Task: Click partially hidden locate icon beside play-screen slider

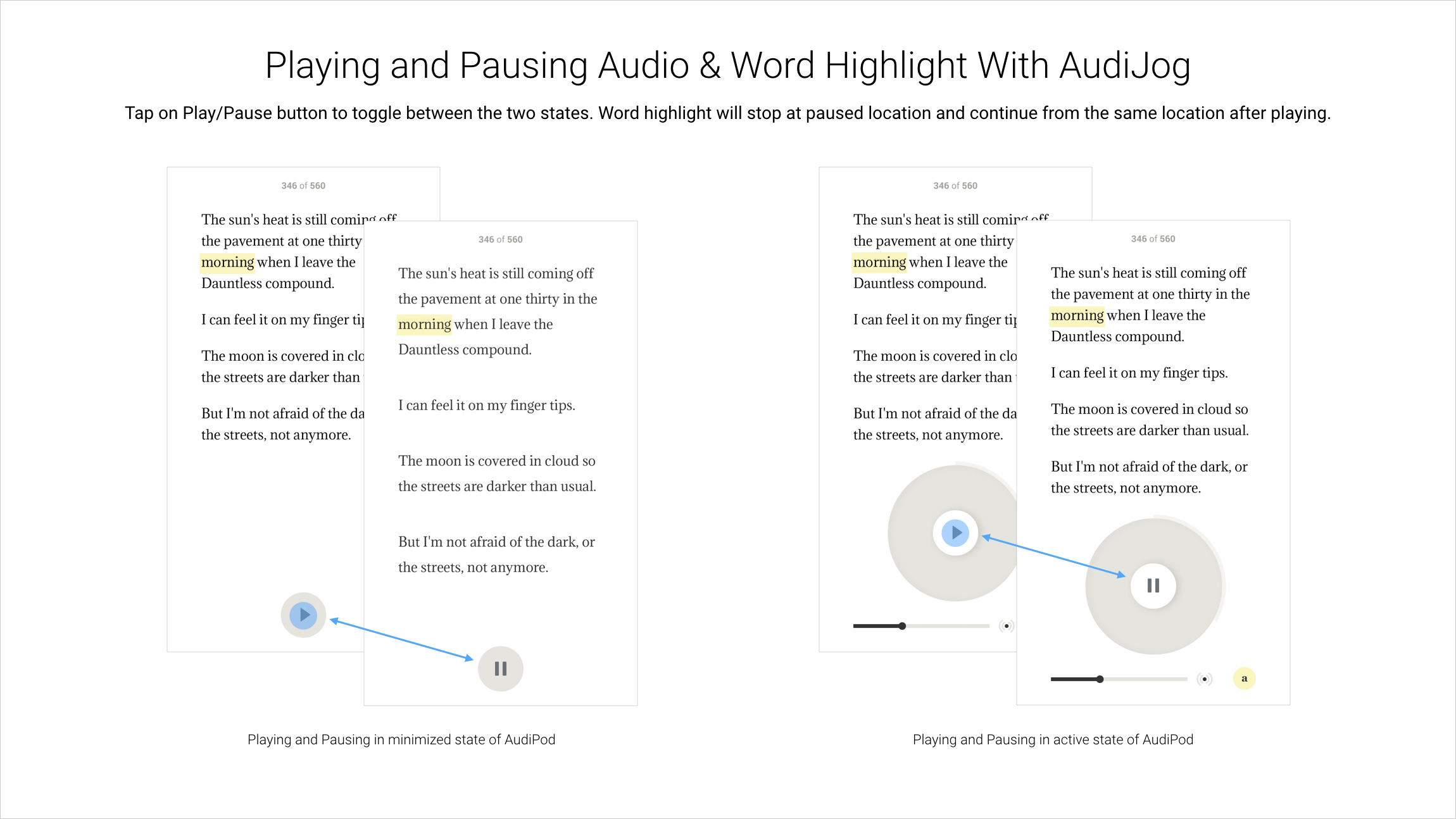Action: tap(1006, 626)
